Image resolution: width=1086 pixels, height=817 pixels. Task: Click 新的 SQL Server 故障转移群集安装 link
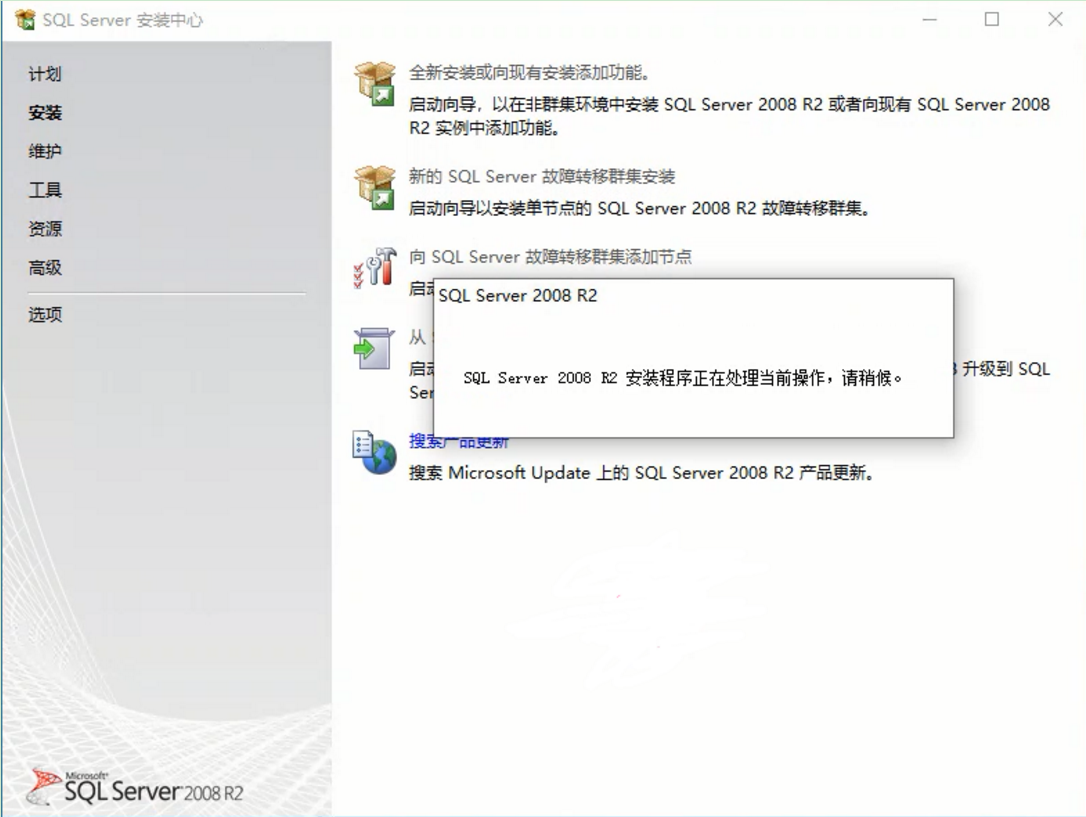coord(542,177)
